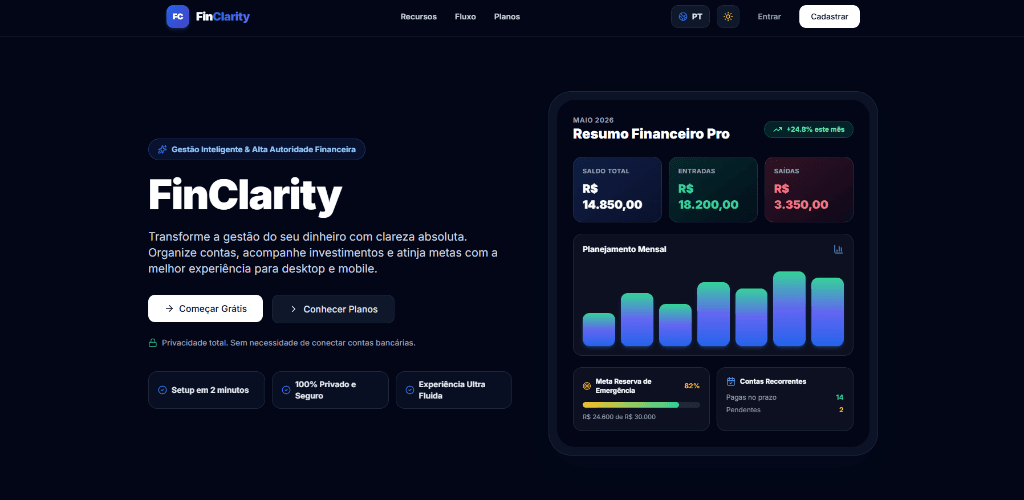Click the Meta Reserva de Emergência target icon
This screenshot has height=500, width=1024.
pos(587,386)
